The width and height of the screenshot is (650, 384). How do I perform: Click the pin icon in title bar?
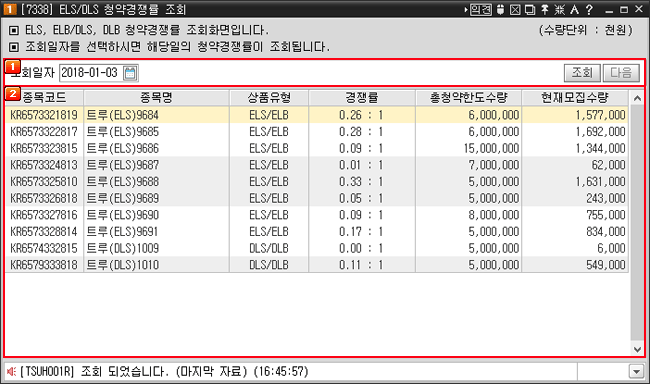coord(545,10)
